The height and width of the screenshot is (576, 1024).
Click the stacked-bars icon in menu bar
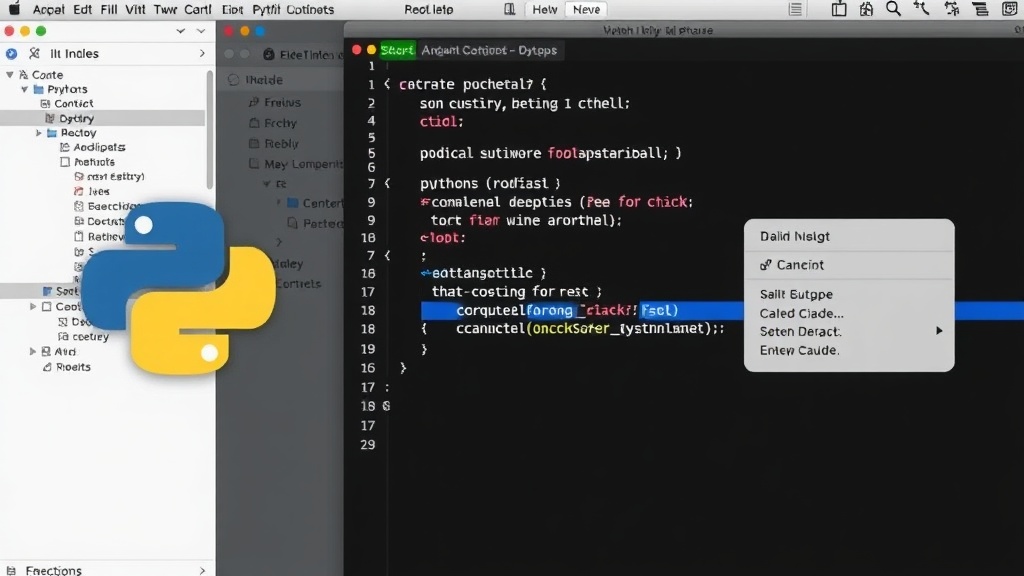tap(980, 9)
